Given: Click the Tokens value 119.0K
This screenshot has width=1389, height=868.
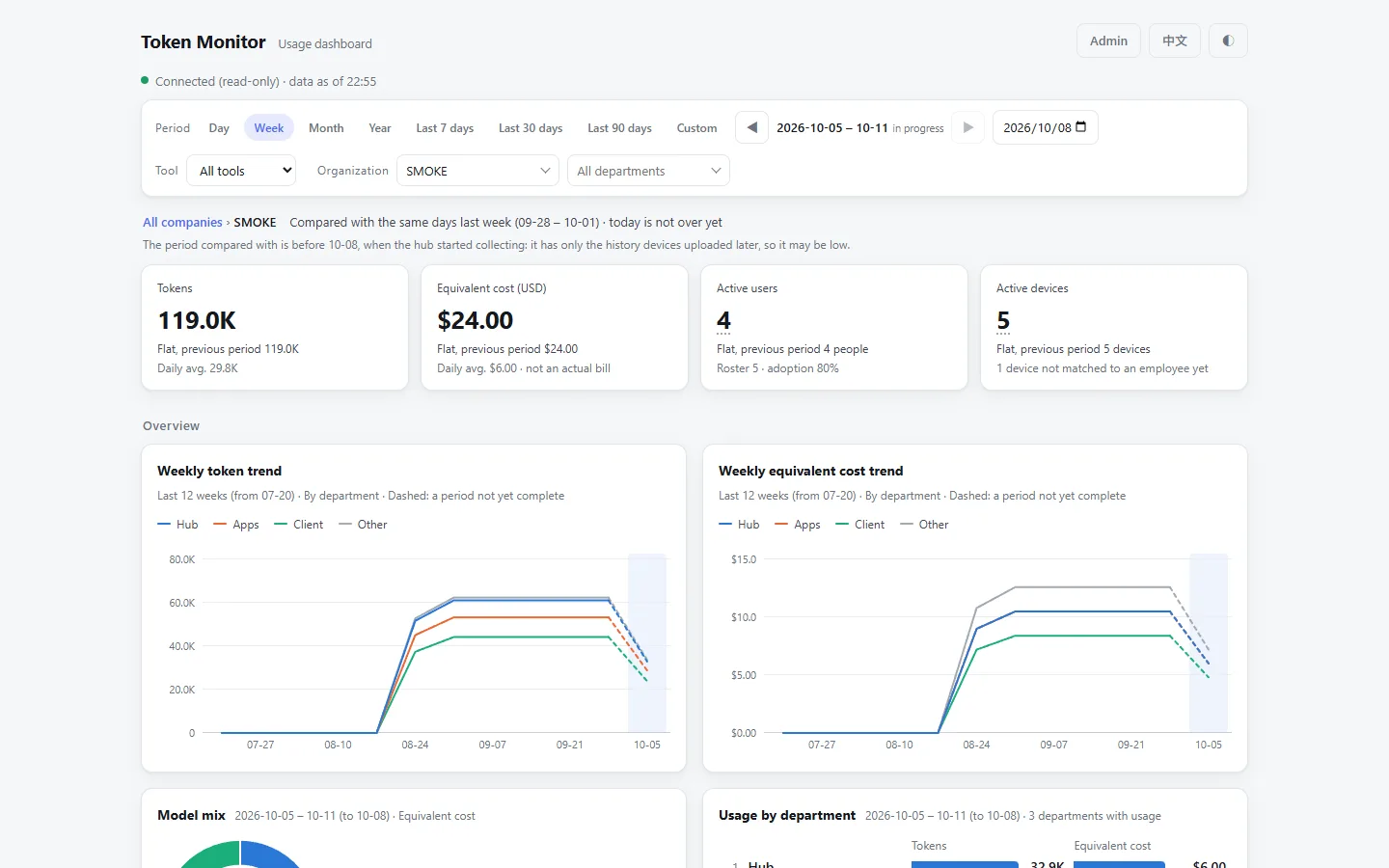Looking at the screenshot, I should pyautogui.click(x=197, y=320).
